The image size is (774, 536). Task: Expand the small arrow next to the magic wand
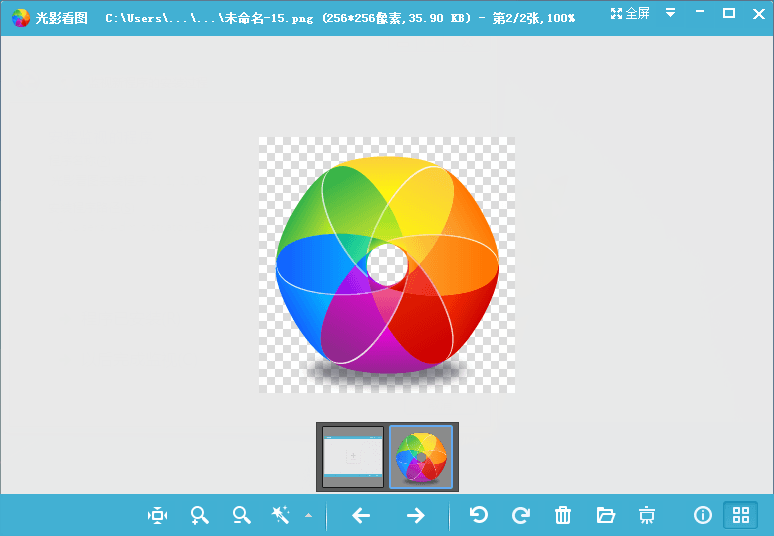pyautogui.click(x=309, y=515)
